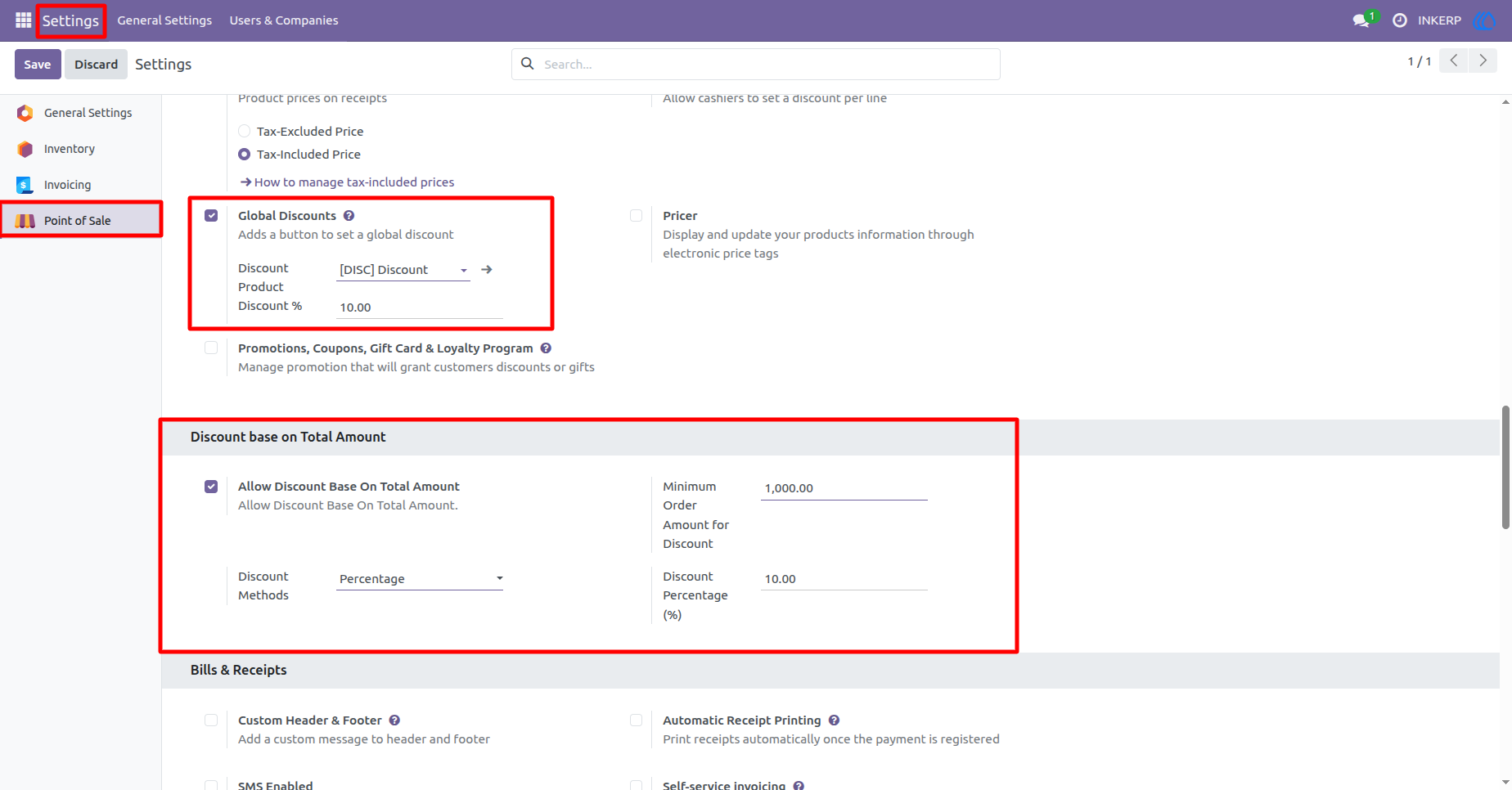
Task: Select Tax-Included Price radio button
Action: point(244,154)
